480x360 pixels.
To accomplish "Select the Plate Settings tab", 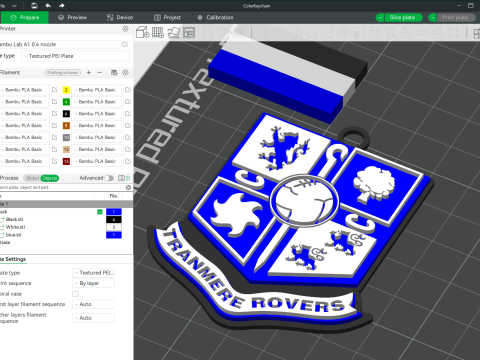I will click(13, 259).
